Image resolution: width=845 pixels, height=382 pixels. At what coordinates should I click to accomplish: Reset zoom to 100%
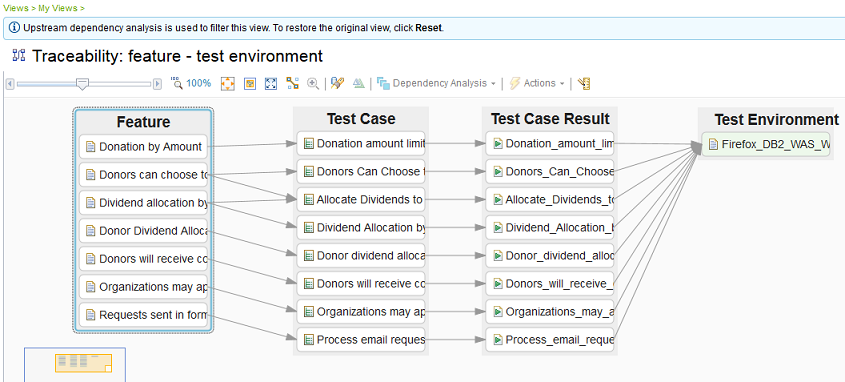pos(191,84)
